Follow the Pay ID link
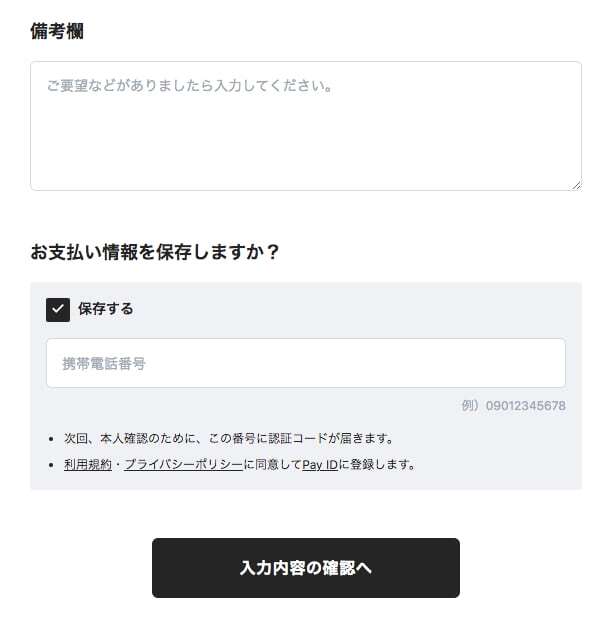Viewport: 611px width, 624px height. (320, 465)
